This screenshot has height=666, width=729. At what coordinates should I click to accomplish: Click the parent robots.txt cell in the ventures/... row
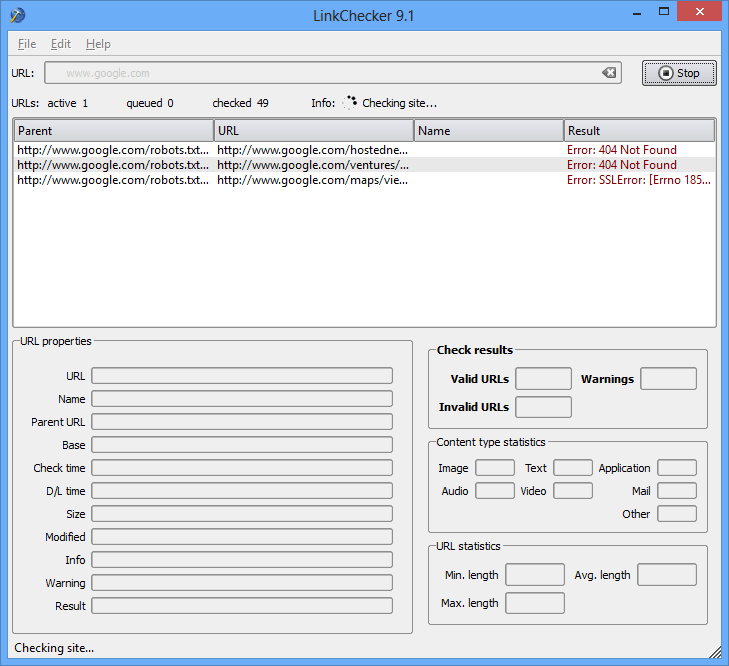[x=113, y=165]
